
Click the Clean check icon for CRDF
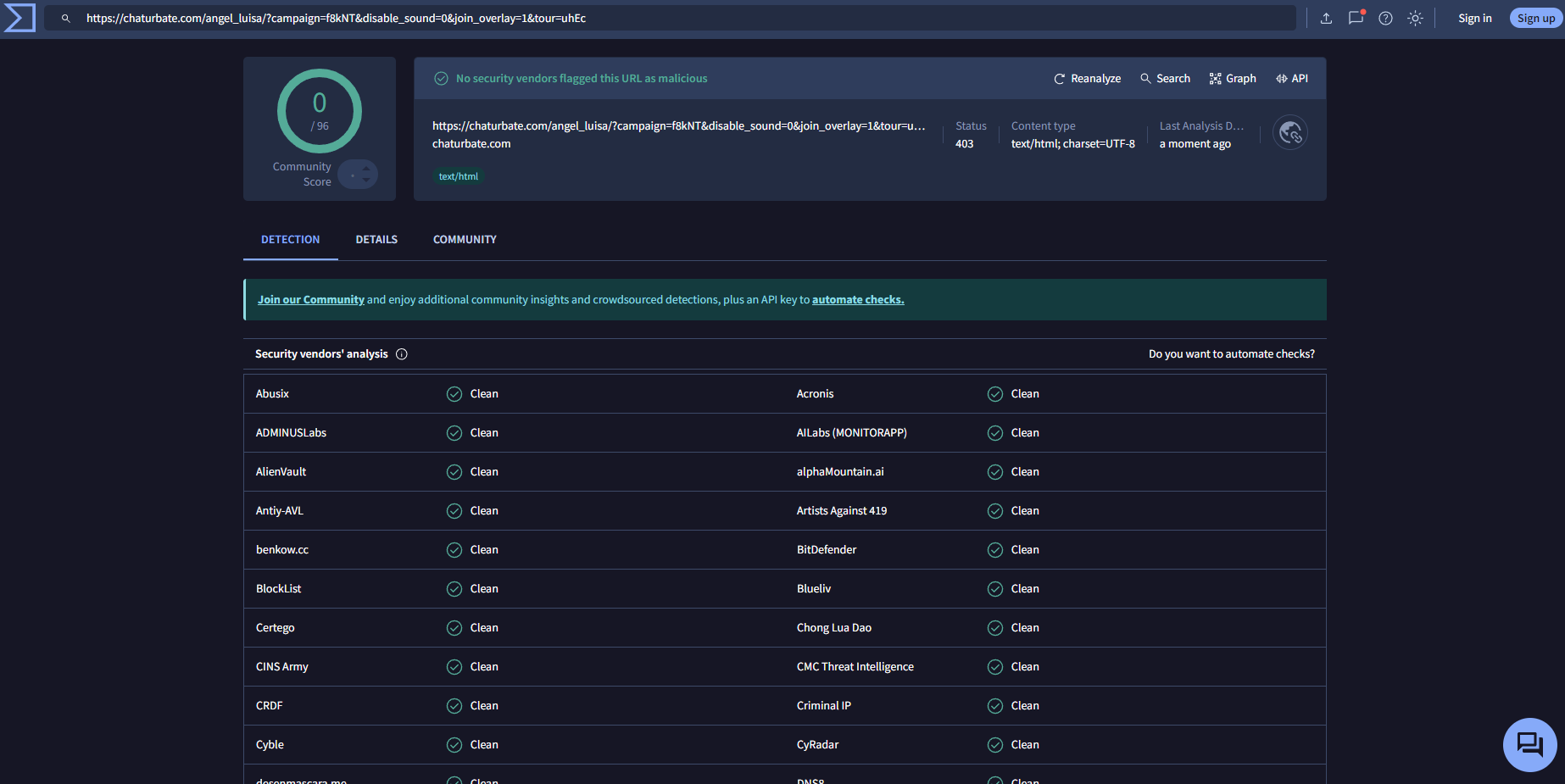[x=454, y=706]
